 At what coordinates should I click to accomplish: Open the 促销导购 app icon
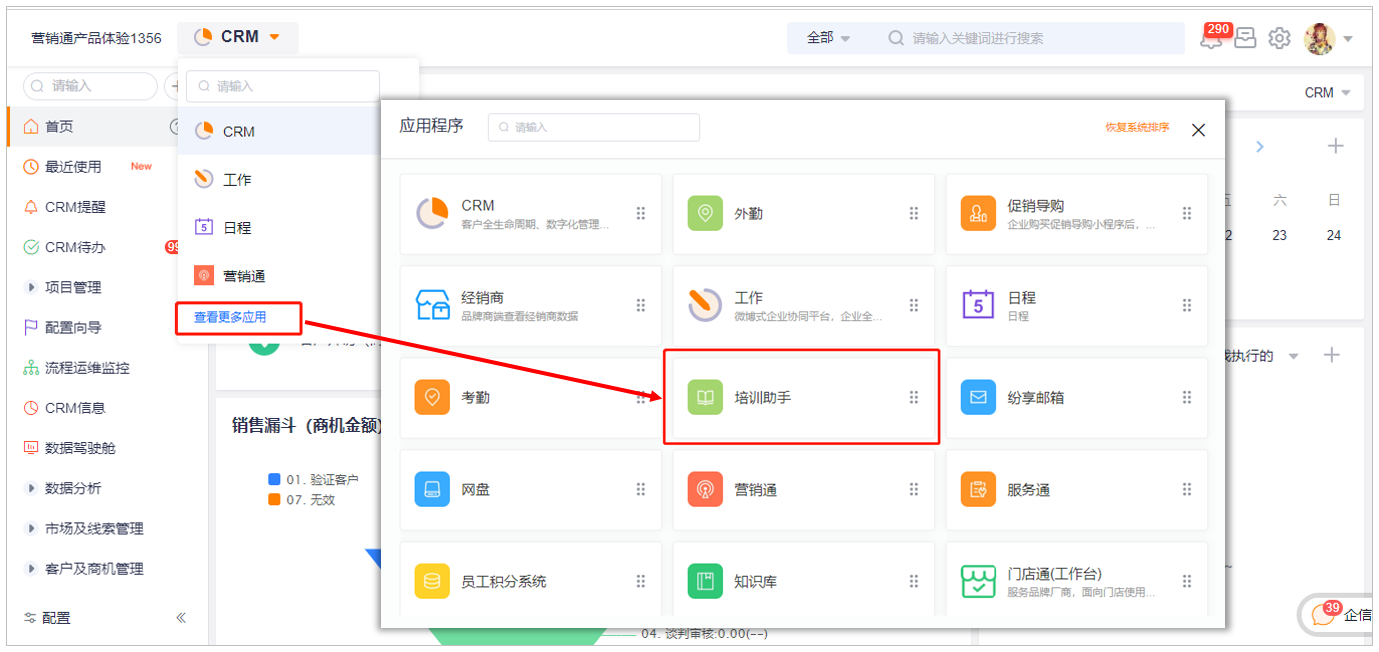pyautogui.click(x=978, y=213)
